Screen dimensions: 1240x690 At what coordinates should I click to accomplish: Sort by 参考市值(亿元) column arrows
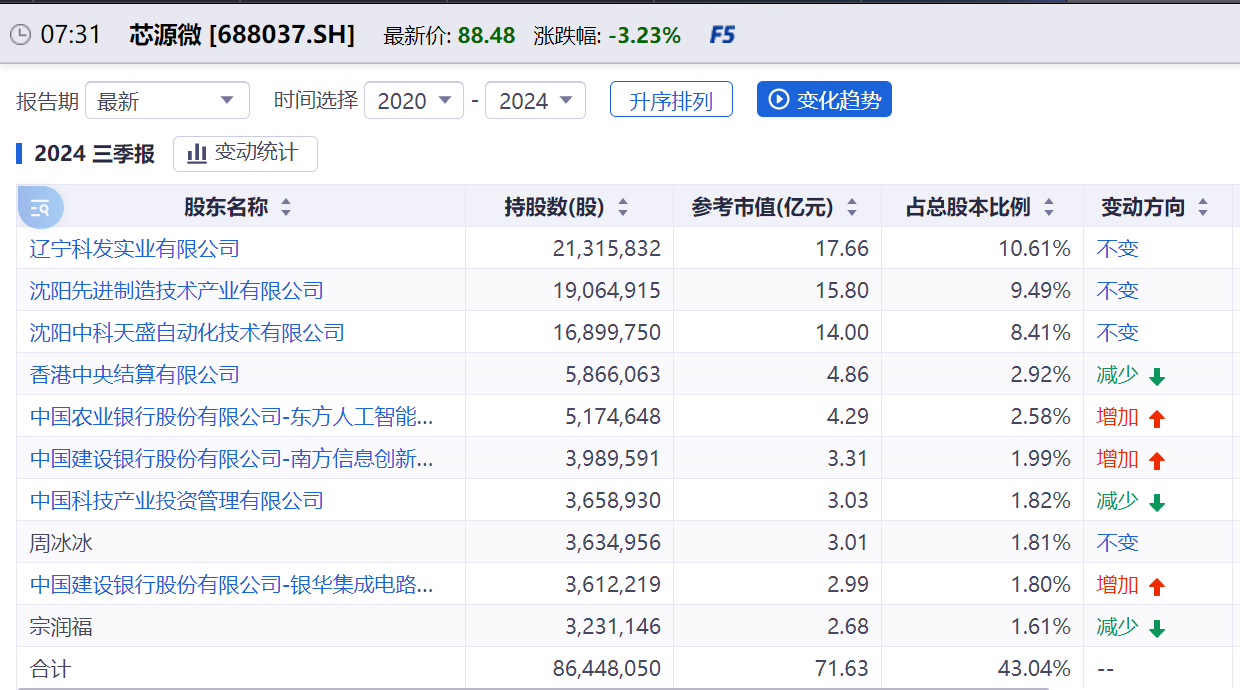click(852, 207)
